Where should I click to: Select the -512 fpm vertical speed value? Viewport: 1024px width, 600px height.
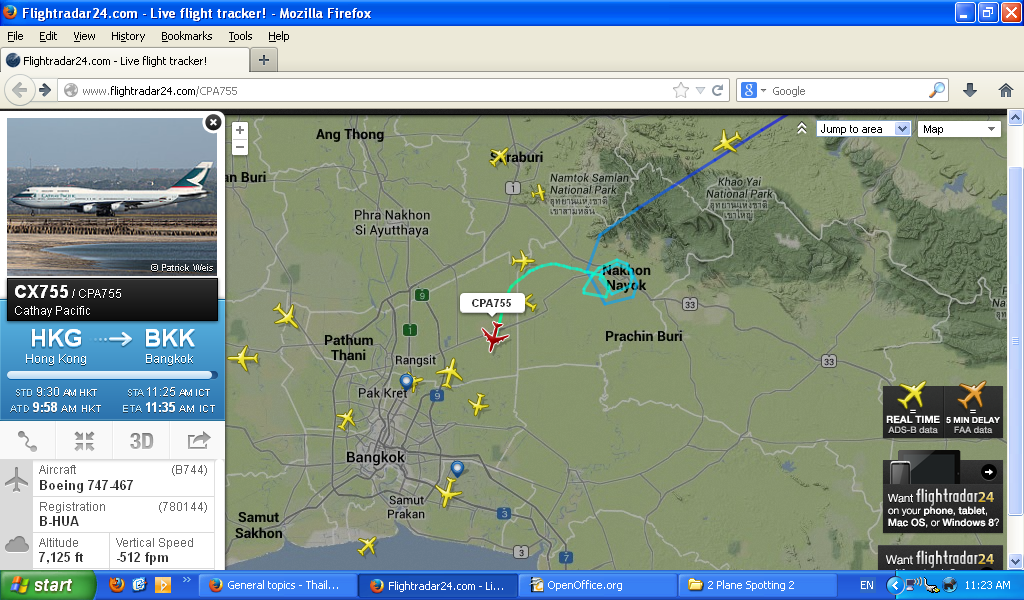[x=142, y=557]
